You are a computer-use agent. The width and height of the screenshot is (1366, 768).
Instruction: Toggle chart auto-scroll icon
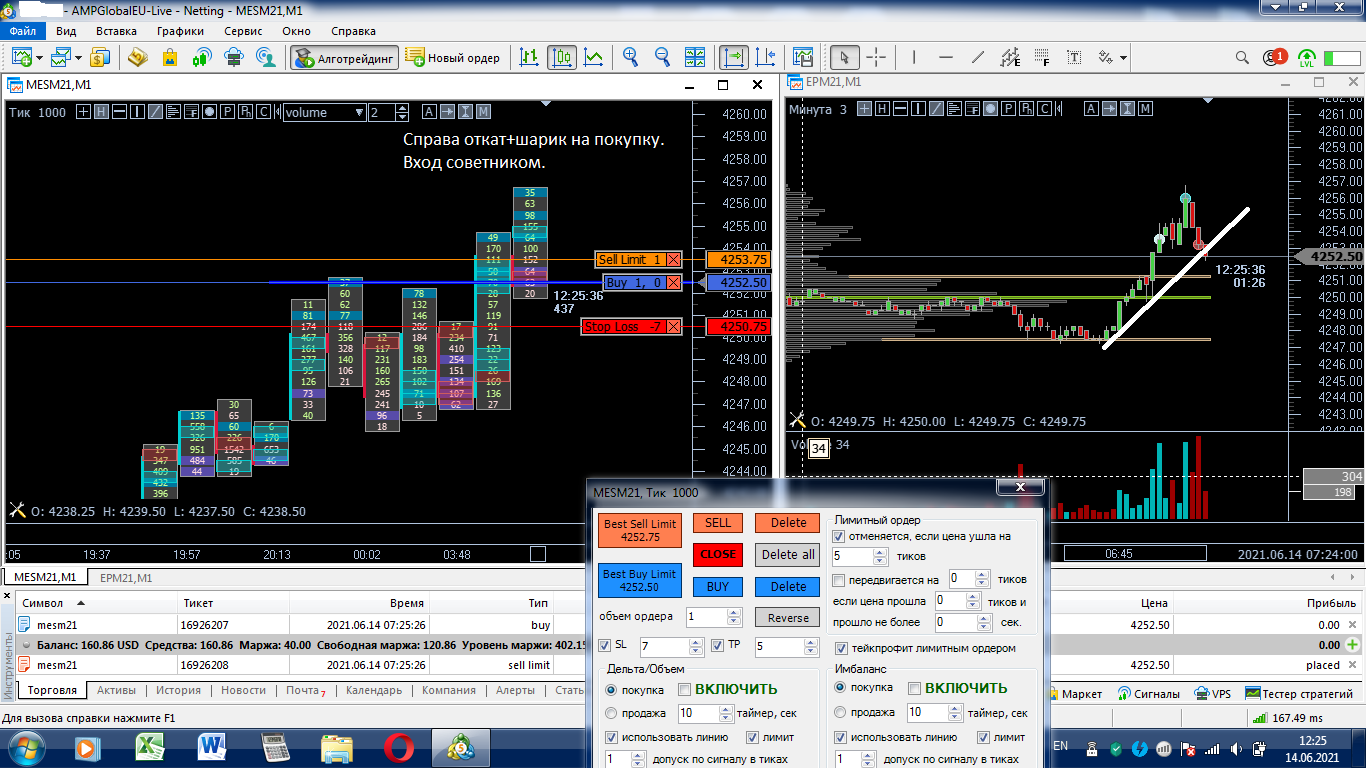pos(735,58)
